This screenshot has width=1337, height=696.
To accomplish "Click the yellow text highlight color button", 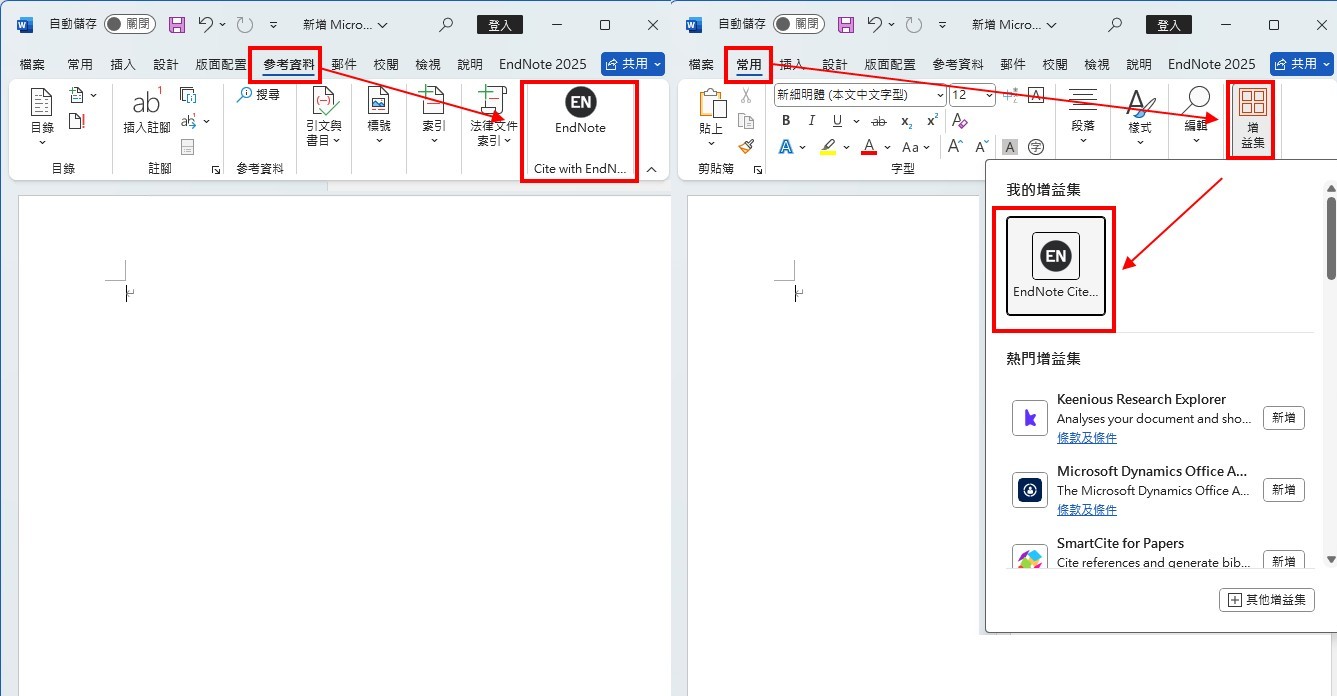I will pyautogui.click(x=827, y=147).
